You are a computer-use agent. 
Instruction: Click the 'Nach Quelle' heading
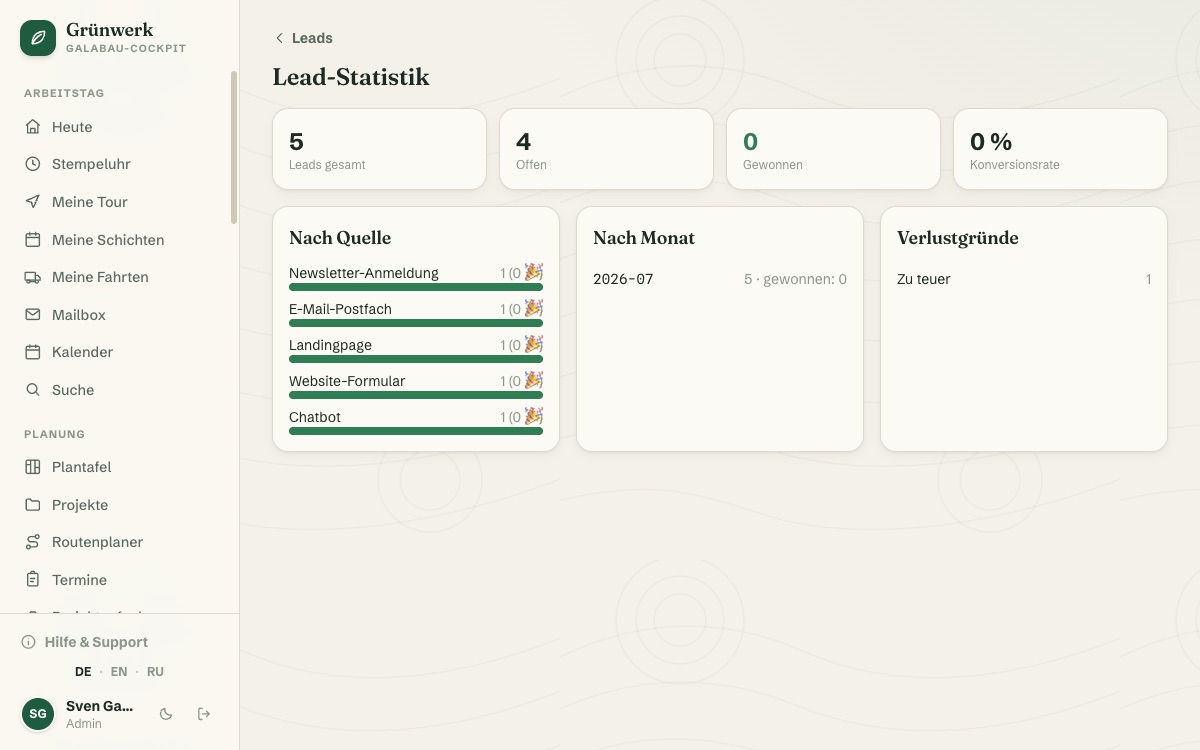[x=340, y=238]
